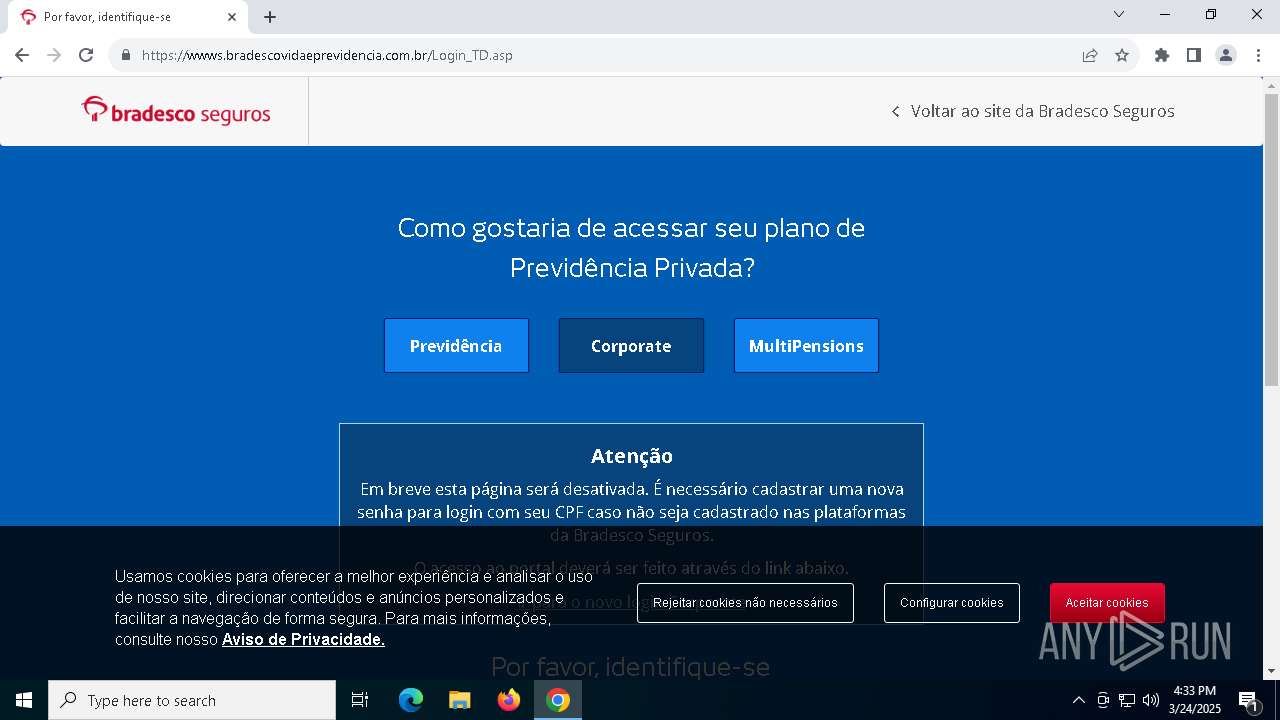This screenshot has height=720, width=1280.
Task: Open Chrome three-dot menu
Action: pos(1258,55)
